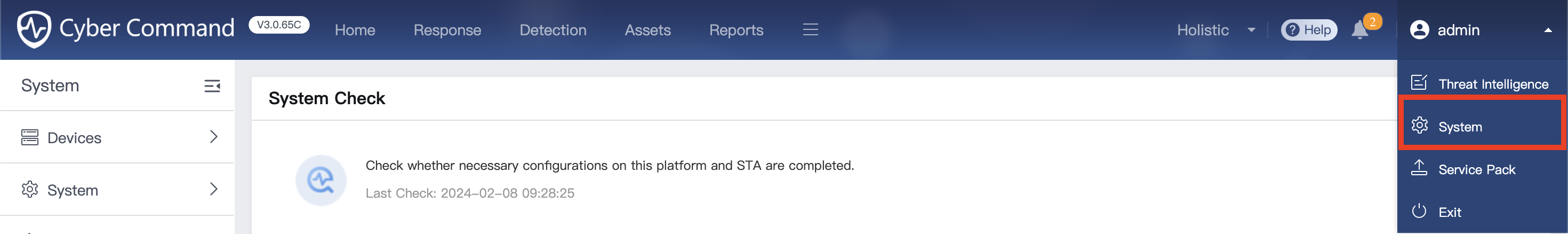Click the Help button
This screenshot has width=1568, height=234.
tap(1309, 30)
